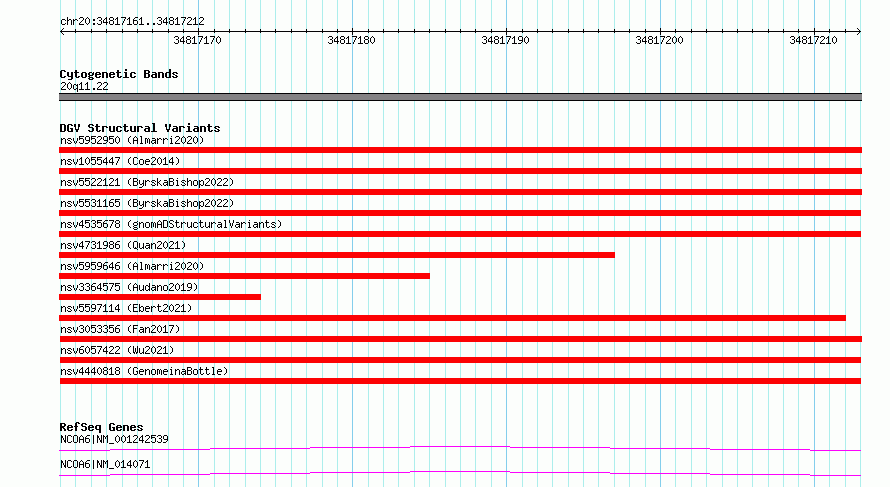Select the Cytogenetic Bands track title
Screen dimensions: 890x487
click(x=119, y=74)
